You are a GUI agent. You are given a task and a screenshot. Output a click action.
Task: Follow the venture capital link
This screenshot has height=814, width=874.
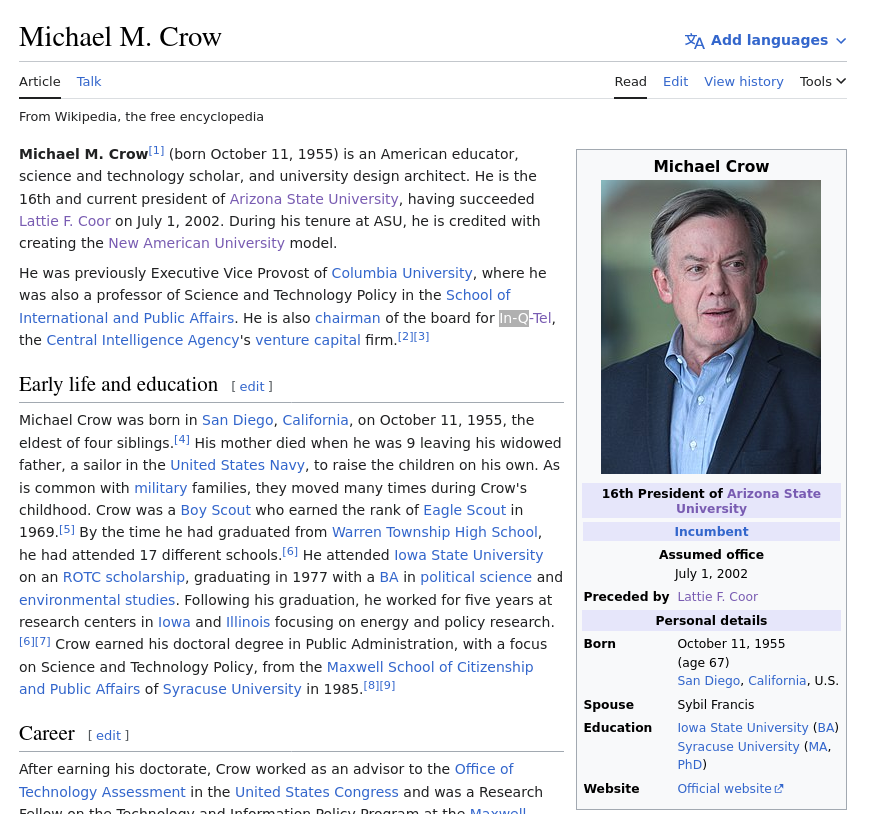pyautogui.click(x=308, y=340)
